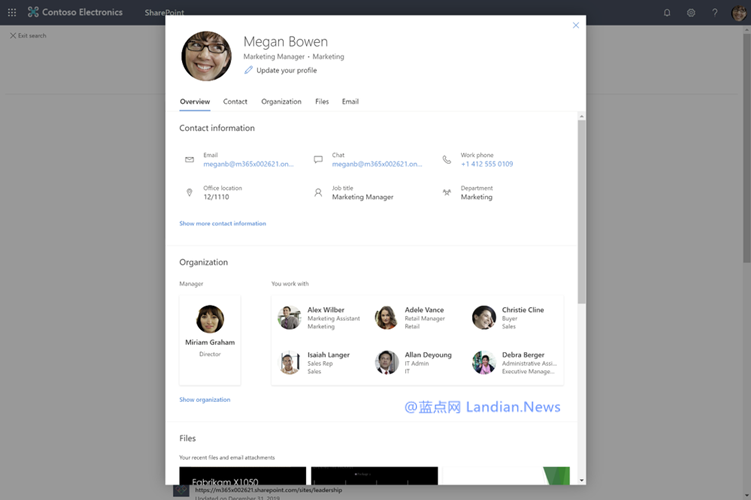Open the Files tab

(322, 102)
